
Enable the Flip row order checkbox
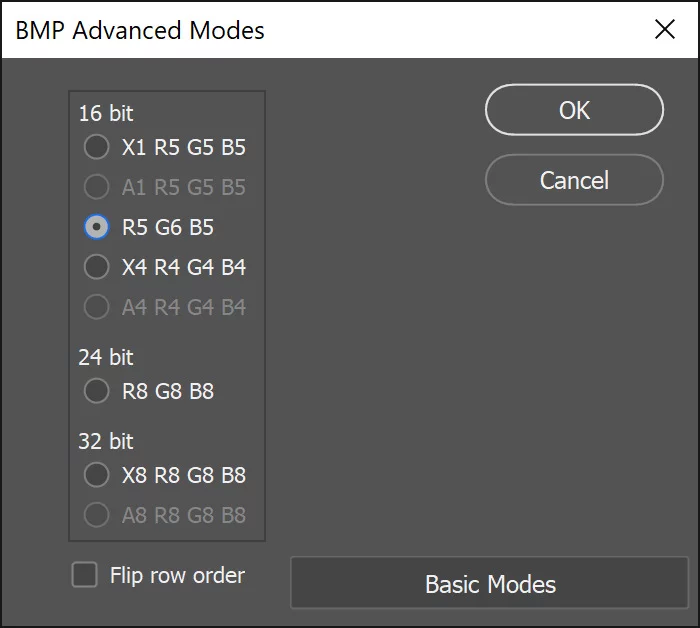85,575
